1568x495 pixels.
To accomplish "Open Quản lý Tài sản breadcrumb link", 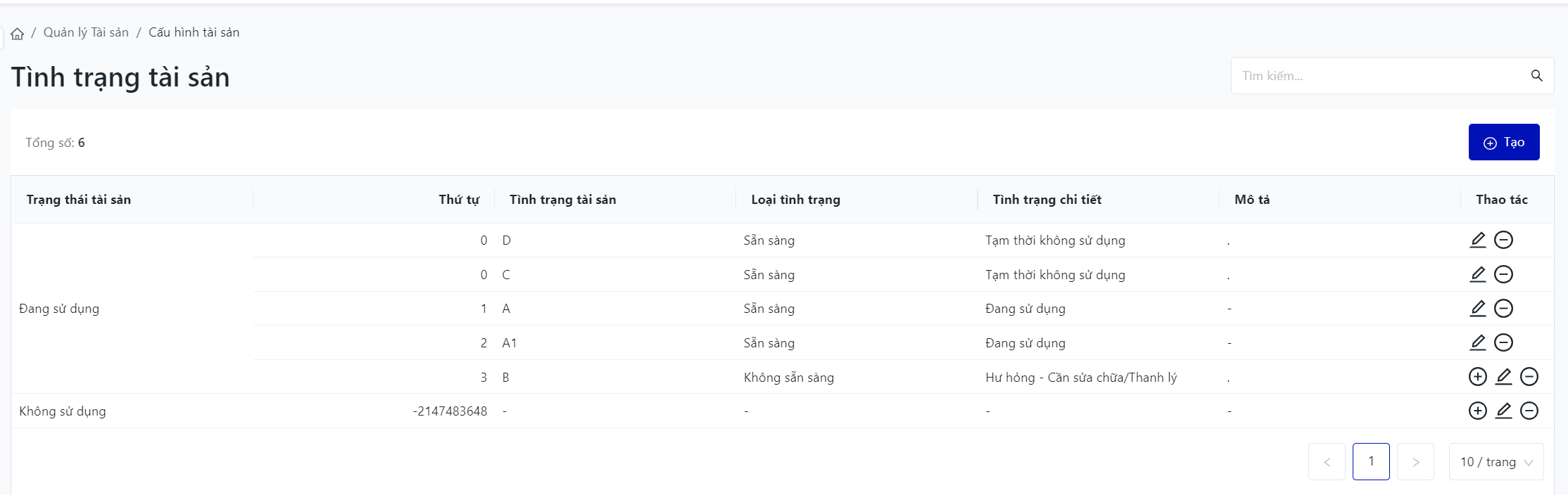I will point(86,32).
